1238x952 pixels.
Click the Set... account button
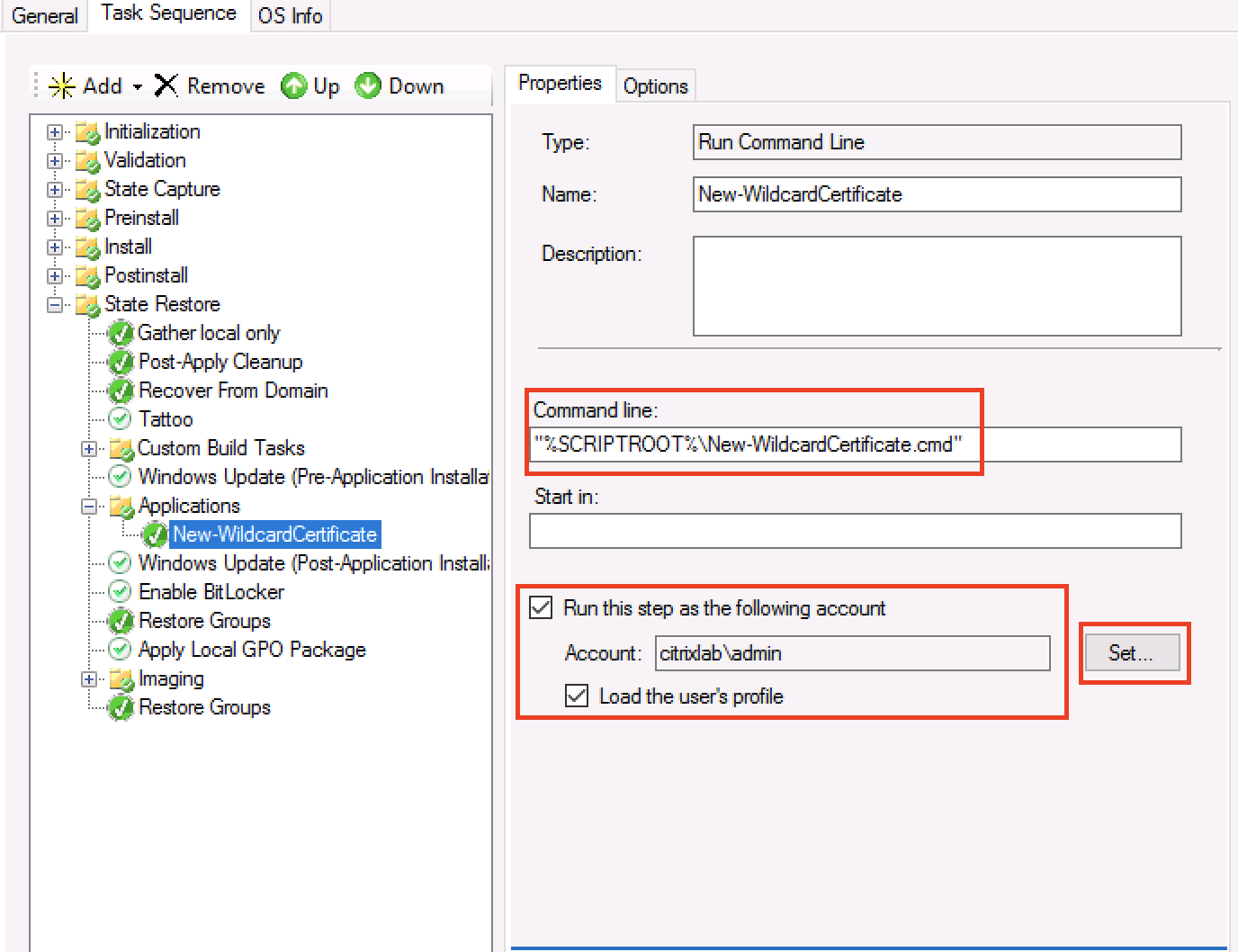coord(1131,653)
